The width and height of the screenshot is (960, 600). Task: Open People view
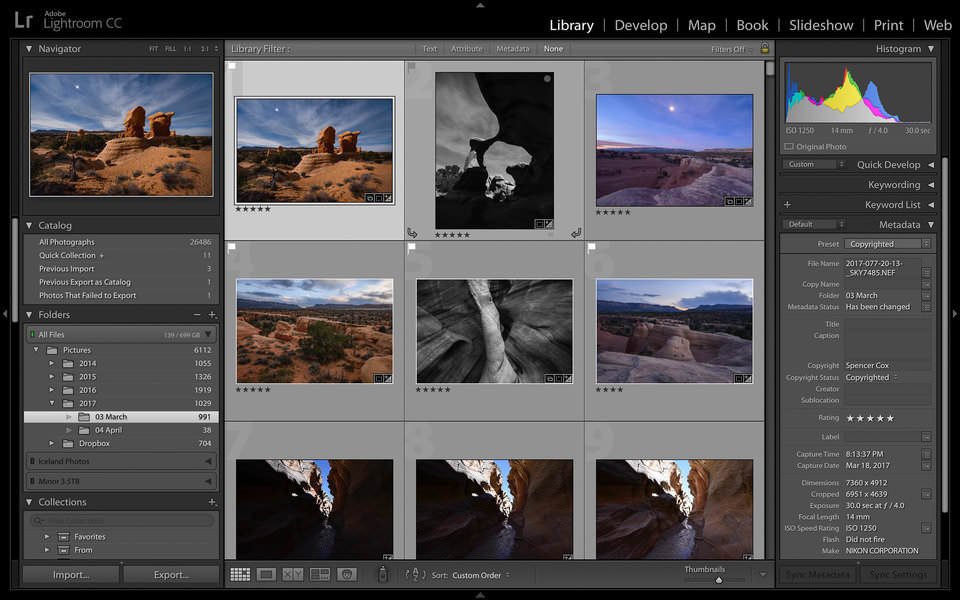[x=347, y=574]
